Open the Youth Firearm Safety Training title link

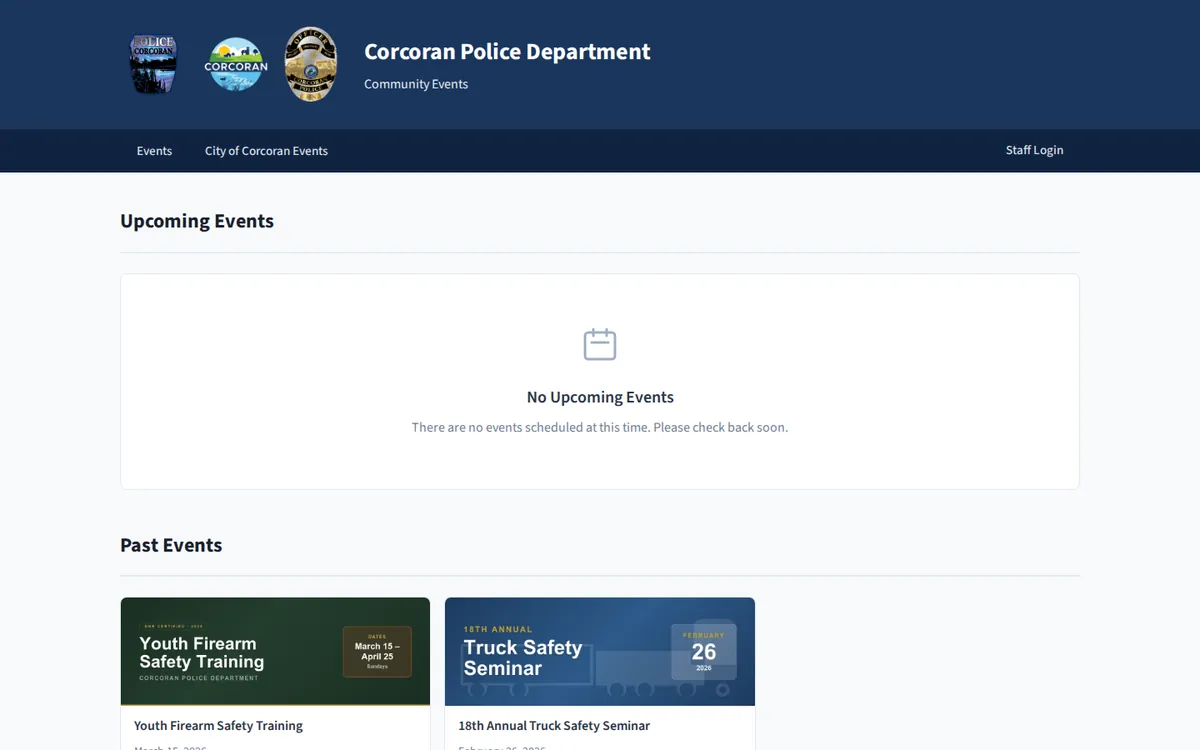(218, 725)
